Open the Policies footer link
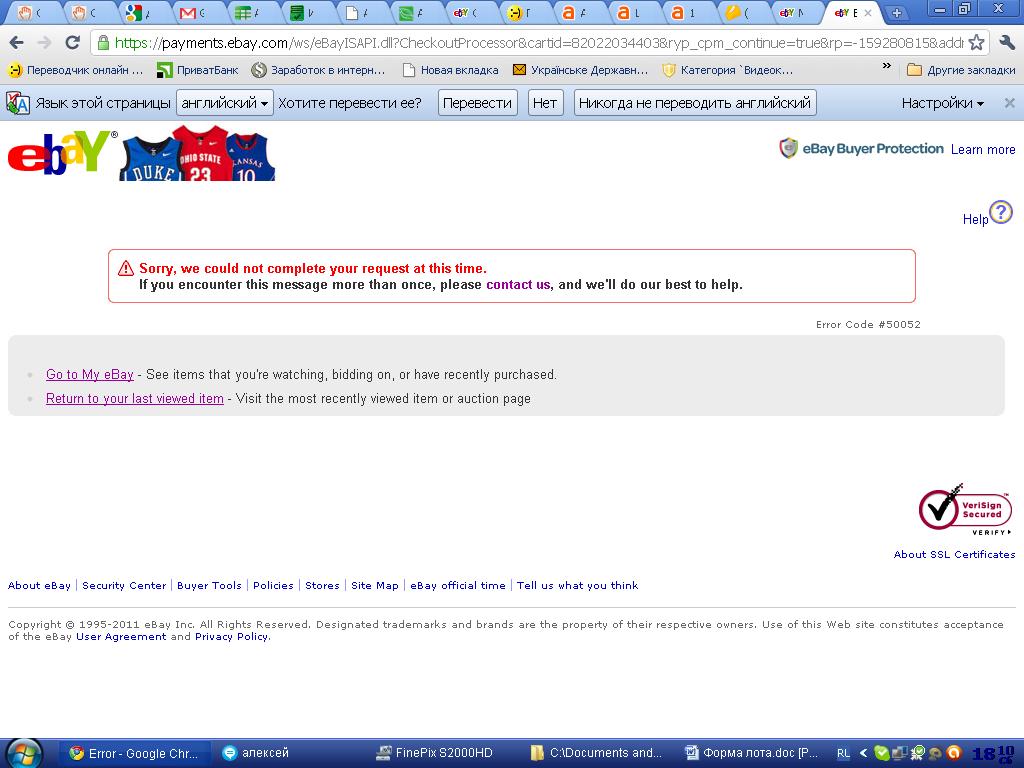The width and height of the screenshot is (1024, 768). [x=273, y=585]
